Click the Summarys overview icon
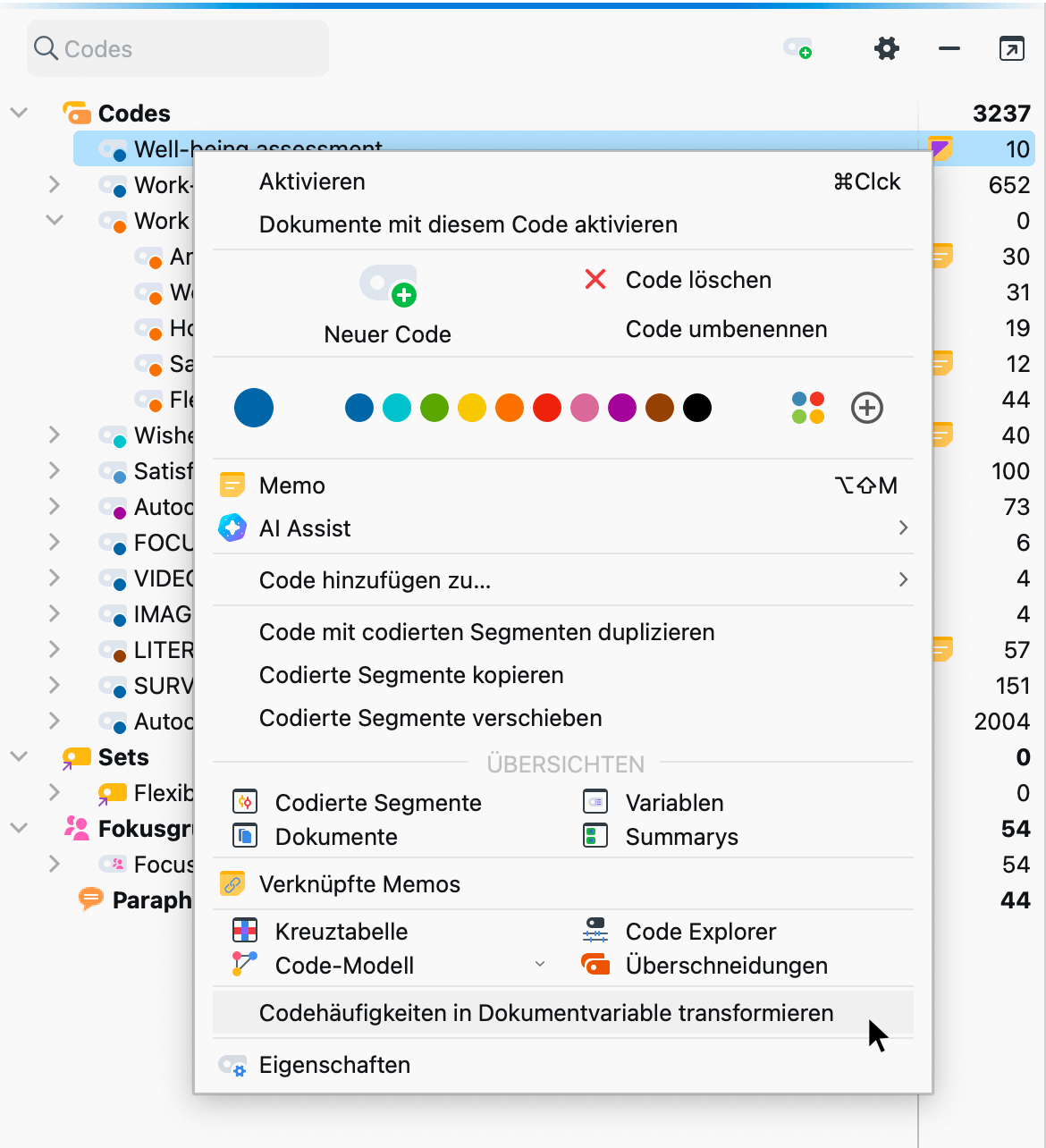Screen dimensions: 1046x1148 pyautogui.click(x=595, y=836)
